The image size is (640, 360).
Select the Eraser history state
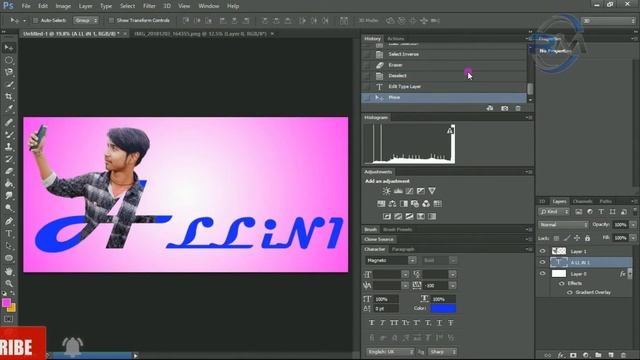[x=444, y=65]
